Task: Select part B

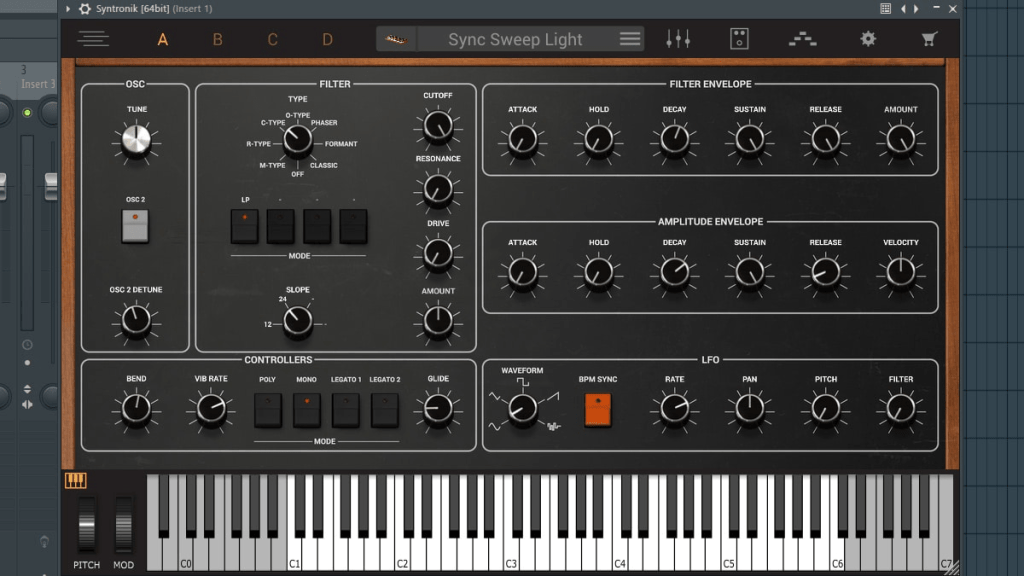Action: 217,40
